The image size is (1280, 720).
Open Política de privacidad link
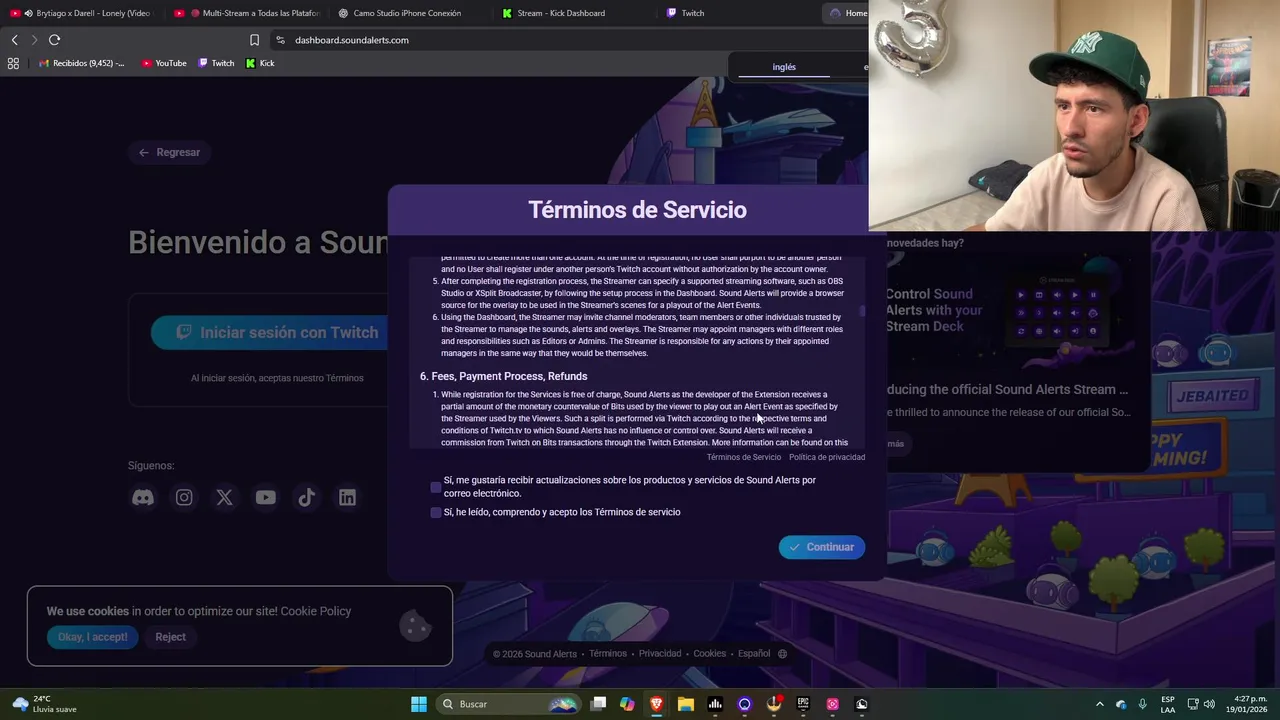tap(827, 457)
